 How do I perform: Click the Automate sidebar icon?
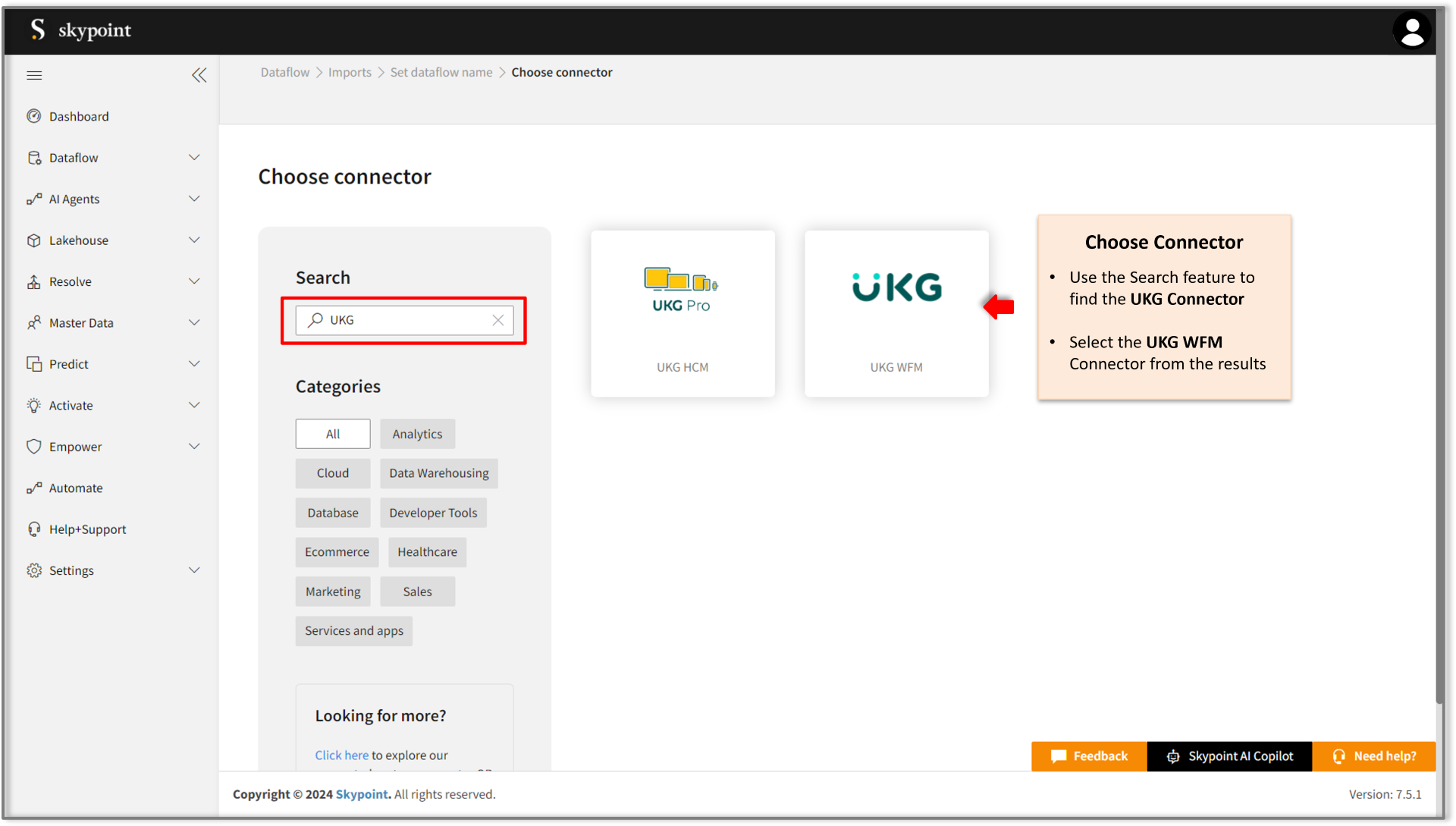tap(34, 488)
